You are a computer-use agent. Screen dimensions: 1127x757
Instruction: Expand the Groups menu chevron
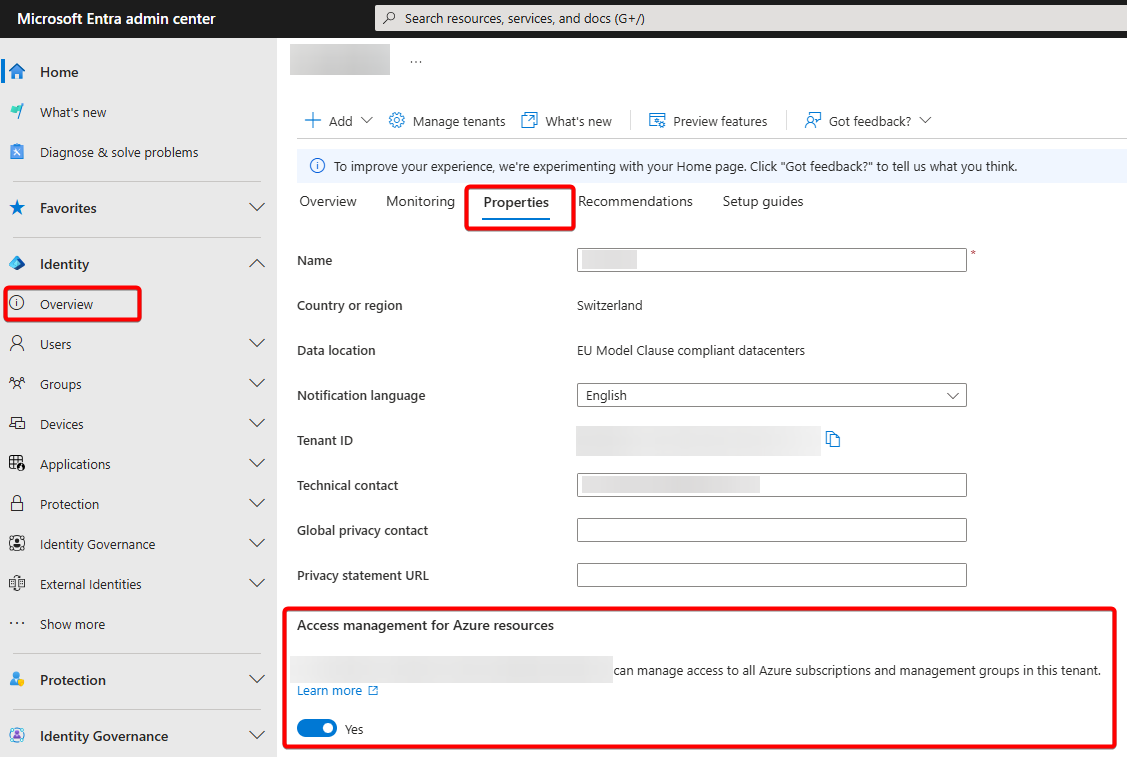[x=257, y=383]
